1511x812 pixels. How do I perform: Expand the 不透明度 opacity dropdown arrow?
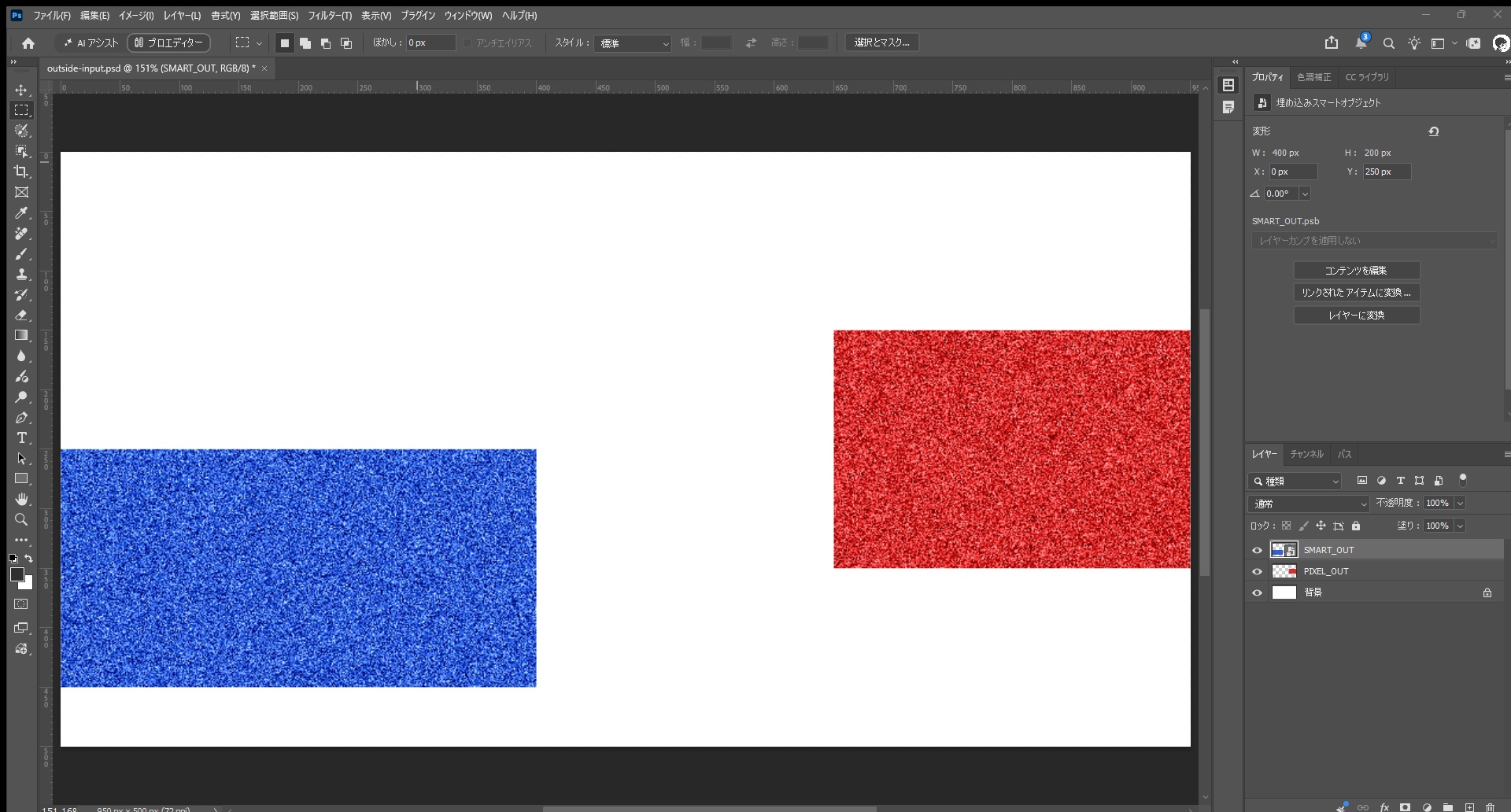pyautogui.click(x=1460, y=504)
